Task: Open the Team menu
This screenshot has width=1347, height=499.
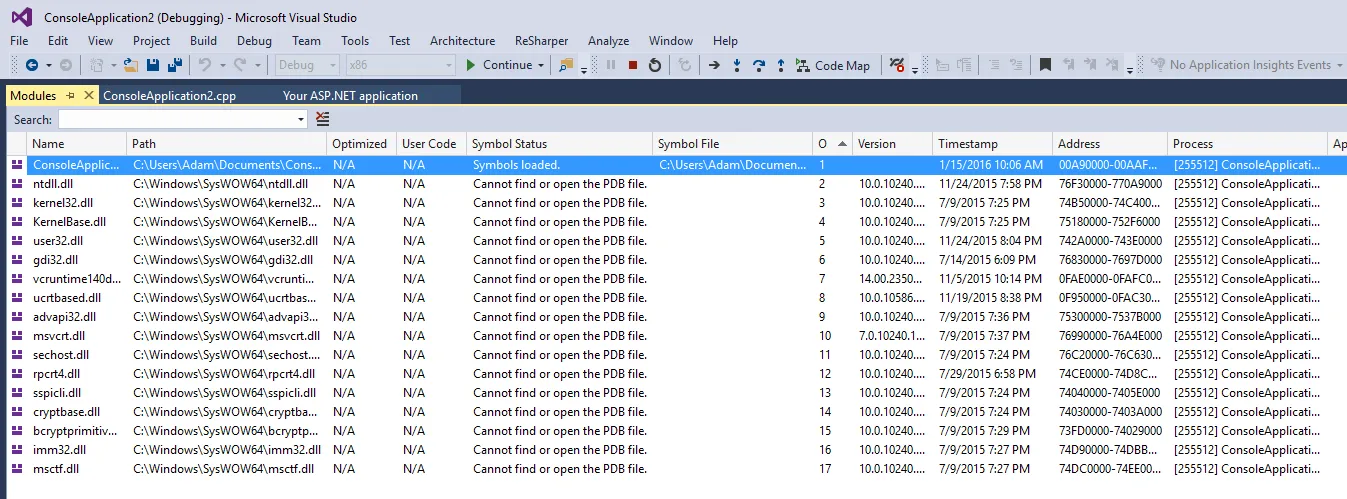Action: click(x=307, y=41)
